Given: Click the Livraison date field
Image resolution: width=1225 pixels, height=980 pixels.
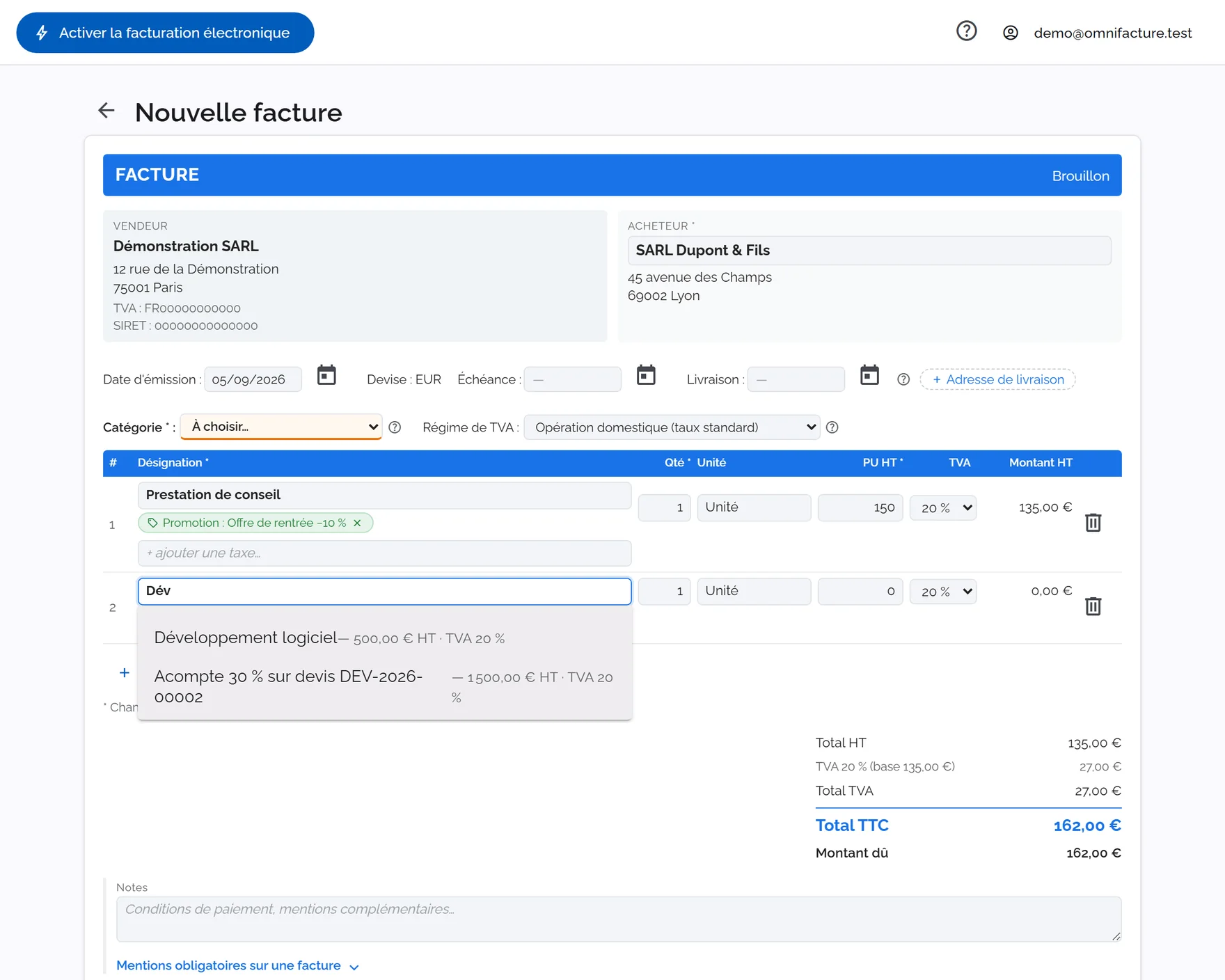Looking at the screenshot, I should click(x=796, y=379).
